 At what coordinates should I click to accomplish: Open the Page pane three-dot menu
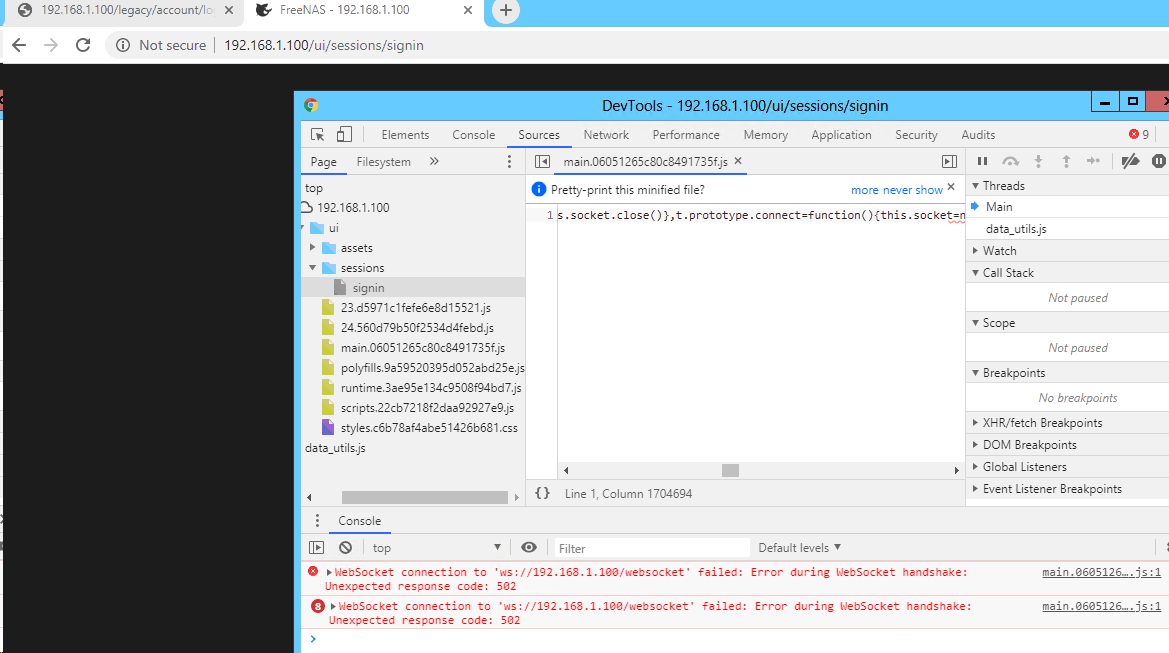click(509, 162)
